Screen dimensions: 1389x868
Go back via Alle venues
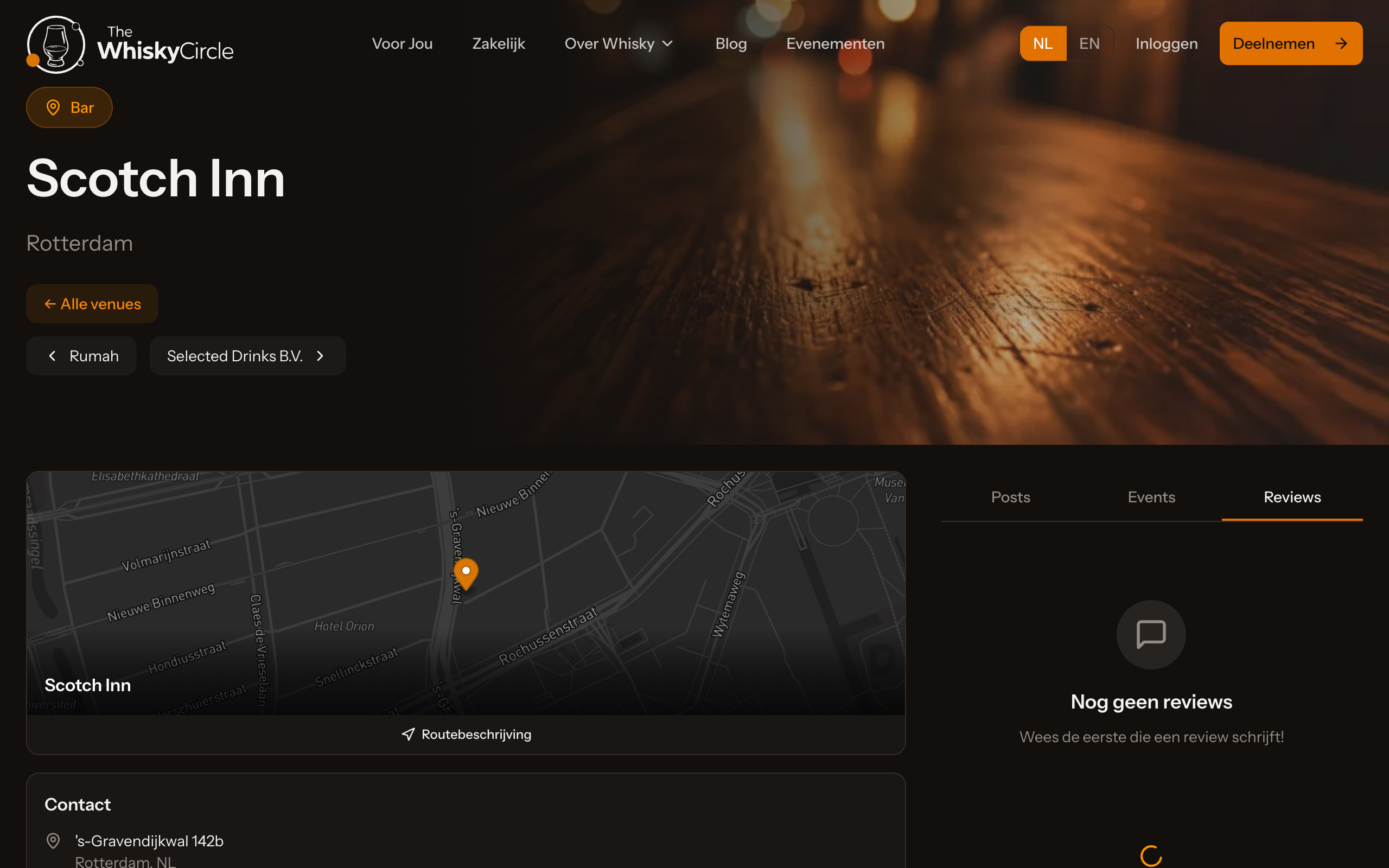(x=92, y=304)
